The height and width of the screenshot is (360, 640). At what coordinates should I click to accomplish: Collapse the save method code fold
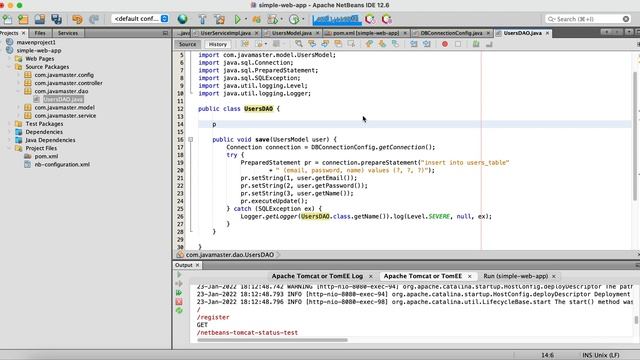191,140
